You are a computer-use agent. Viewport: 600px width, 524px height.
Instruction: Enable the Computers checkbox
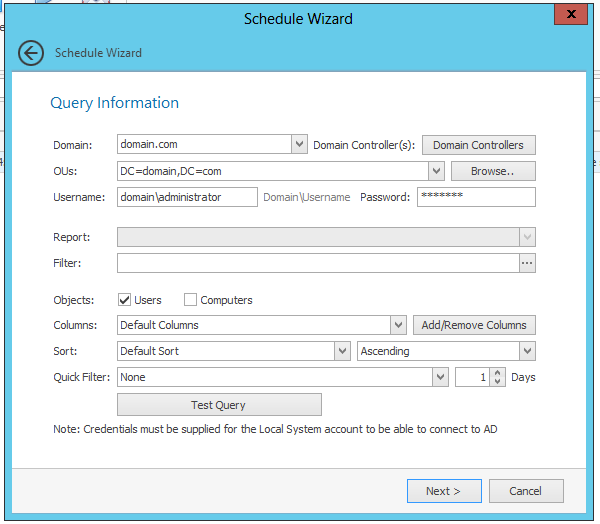pos(190,300)
